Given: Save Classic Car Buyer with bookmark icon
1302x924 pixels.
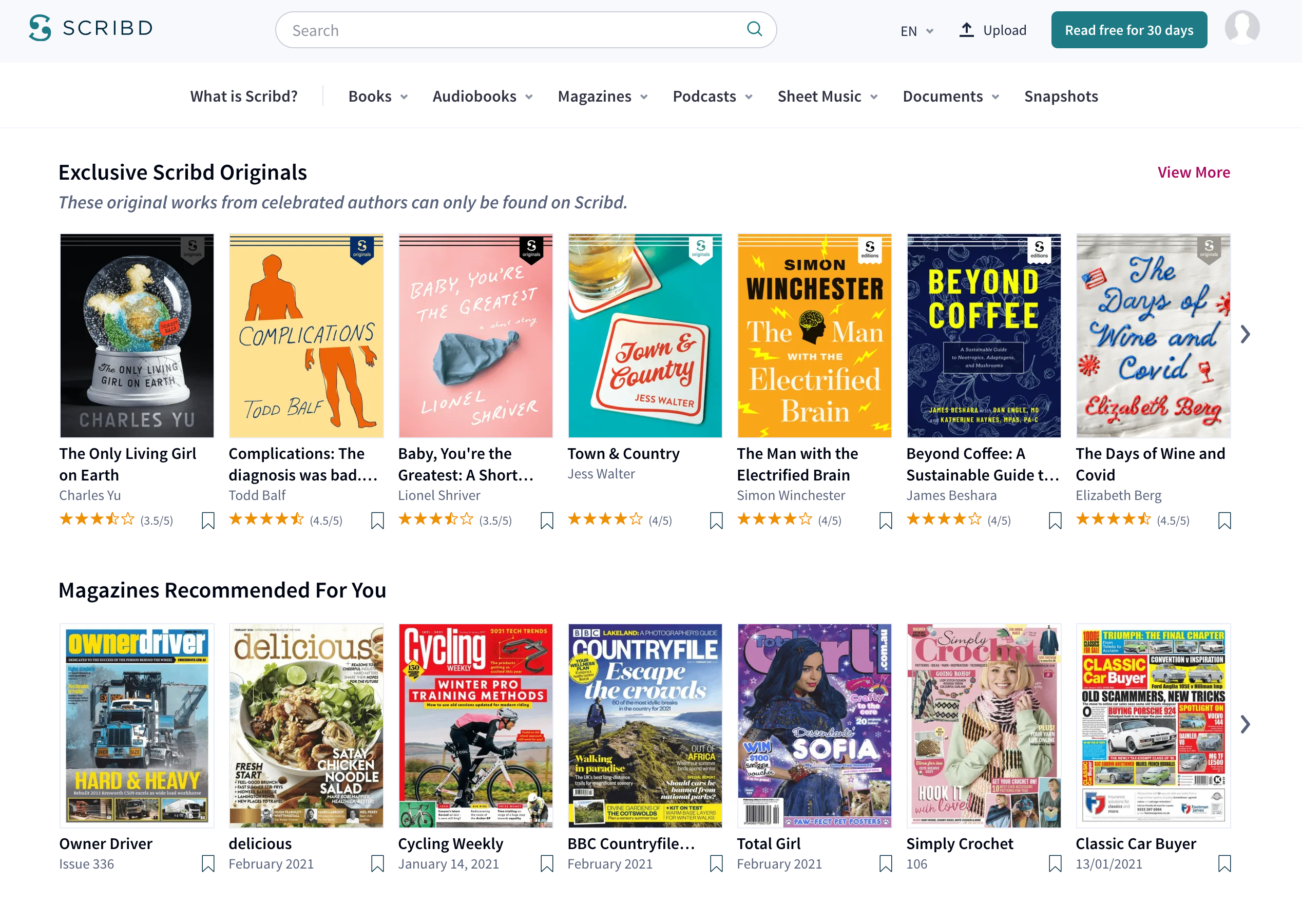Looking at the screenshot, I should tap(1224, 864).
